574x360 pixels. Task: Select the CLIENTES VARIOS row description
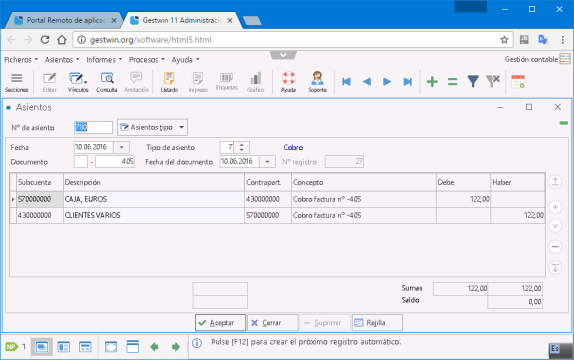point(154,215)
